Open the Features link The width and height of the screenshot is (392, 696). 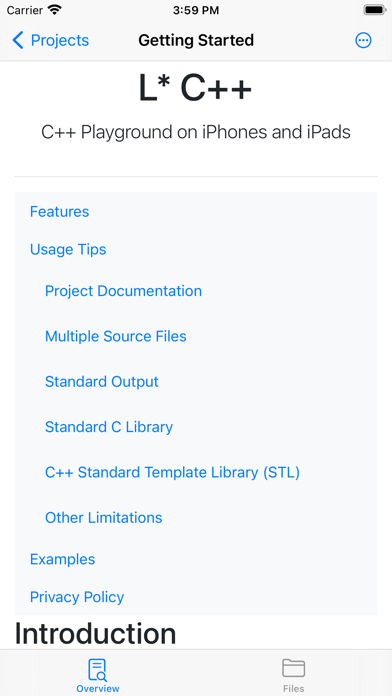pyautogui.click(x=59, y=211)
